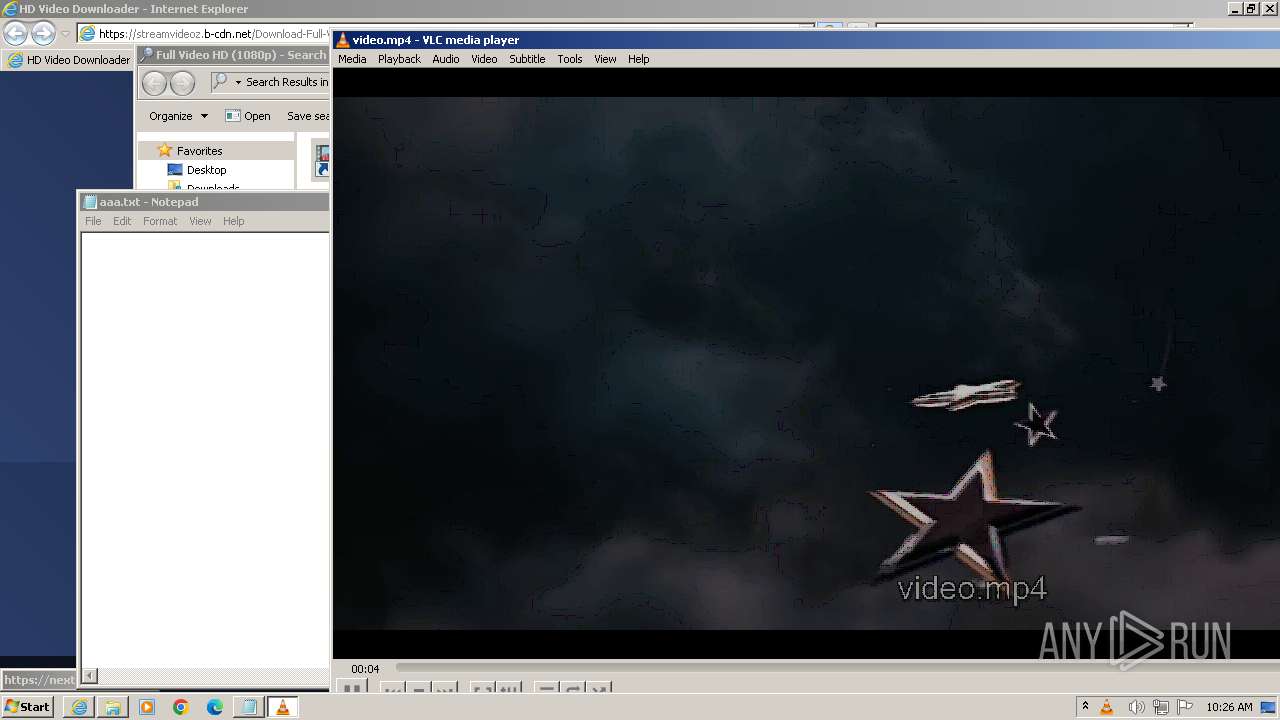The width and height of the screenshot is (1280, 720).
Task: Click the Open button in Explorer toolbar
Action: [248, 116]
